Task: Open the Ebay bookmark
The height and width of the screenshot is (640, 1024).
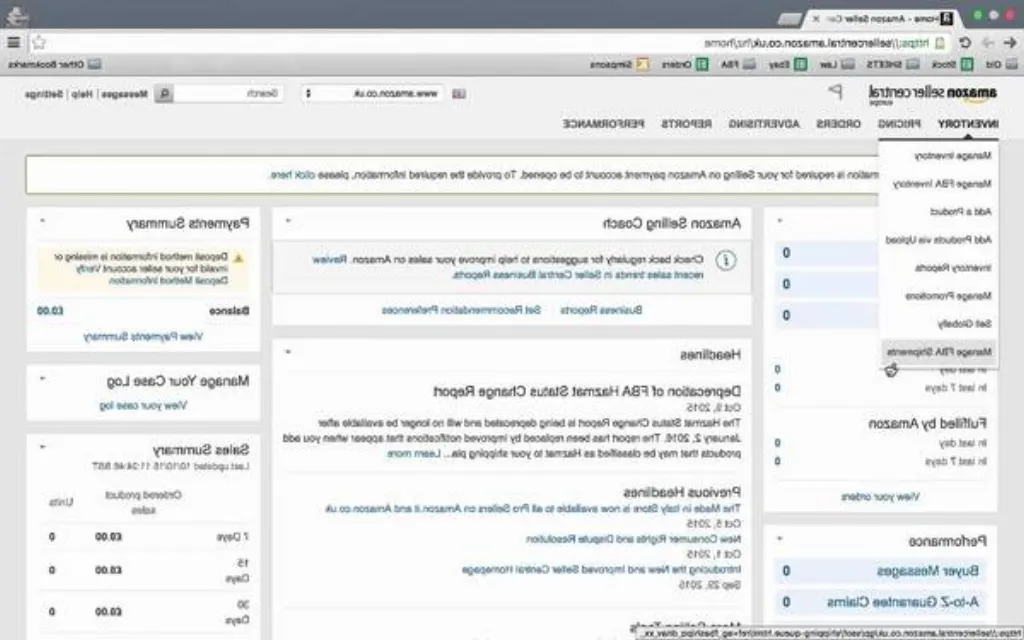Action: (788, 64)
